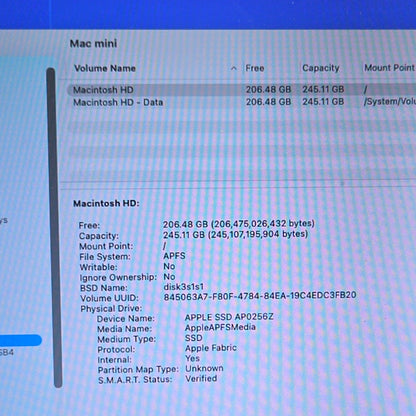Click the disk3s1s1 BSD name value
Screen dimensions: 416x416
[x=183, y=287]
